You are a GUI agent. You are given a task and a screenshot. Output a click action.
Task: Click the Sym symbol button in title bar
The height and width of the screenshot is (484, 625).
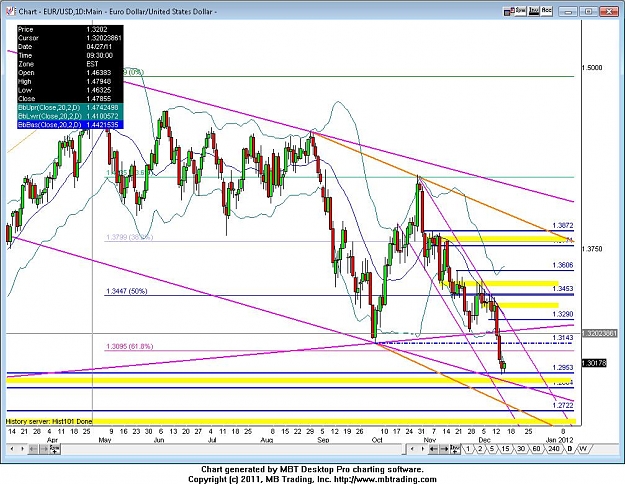[520, 11]
